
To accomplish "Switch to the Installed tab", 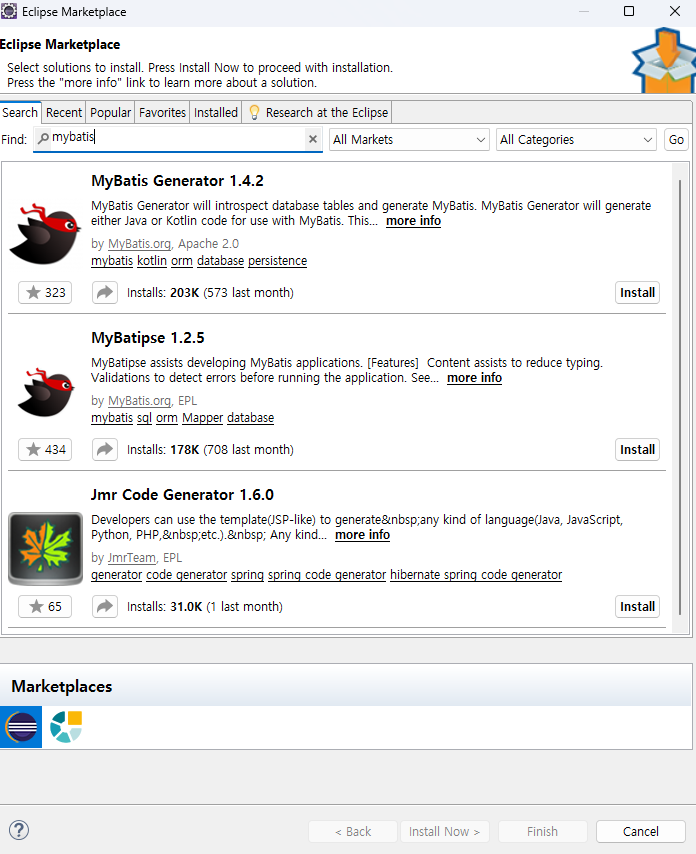I will click(x=216, y=113).
